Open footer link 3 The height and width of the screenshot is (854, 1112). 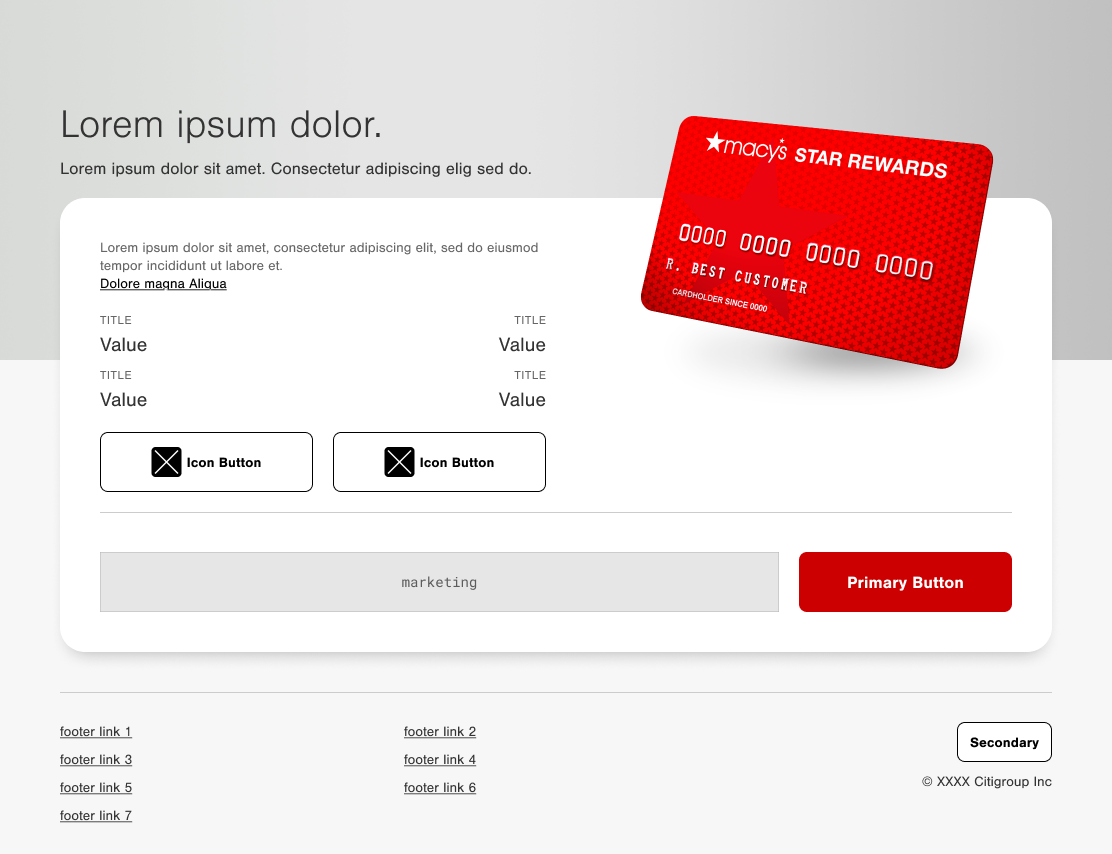tap(96, 760)
